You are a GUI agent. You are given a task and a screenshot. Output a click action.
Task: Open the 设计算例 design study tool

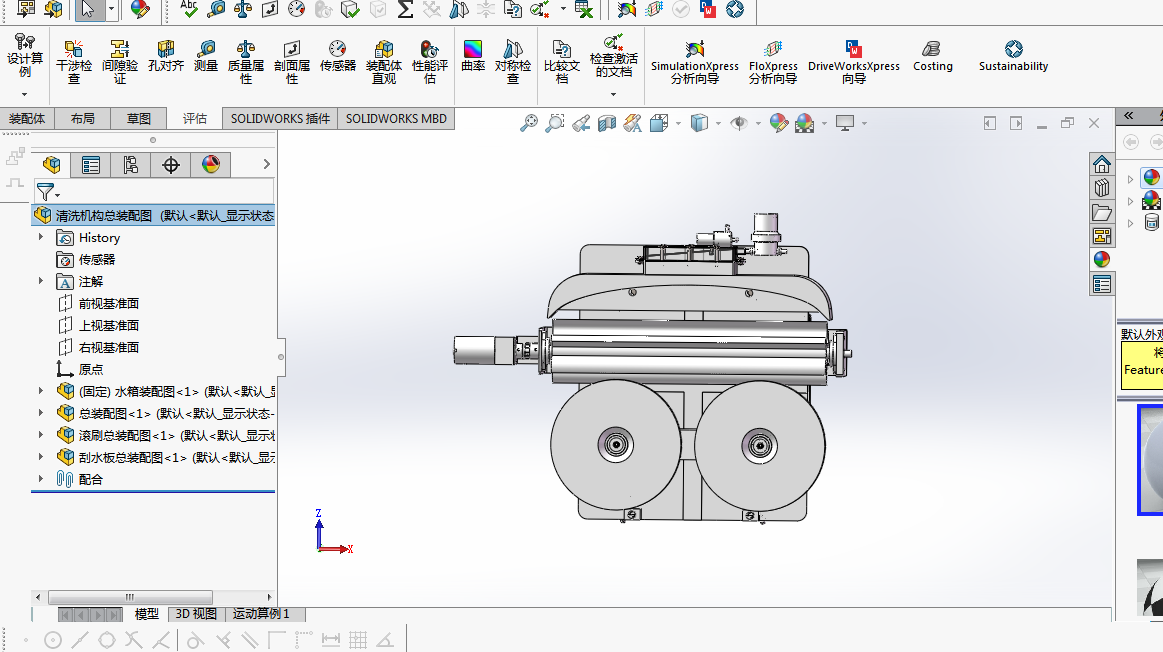tap(24, 56)
